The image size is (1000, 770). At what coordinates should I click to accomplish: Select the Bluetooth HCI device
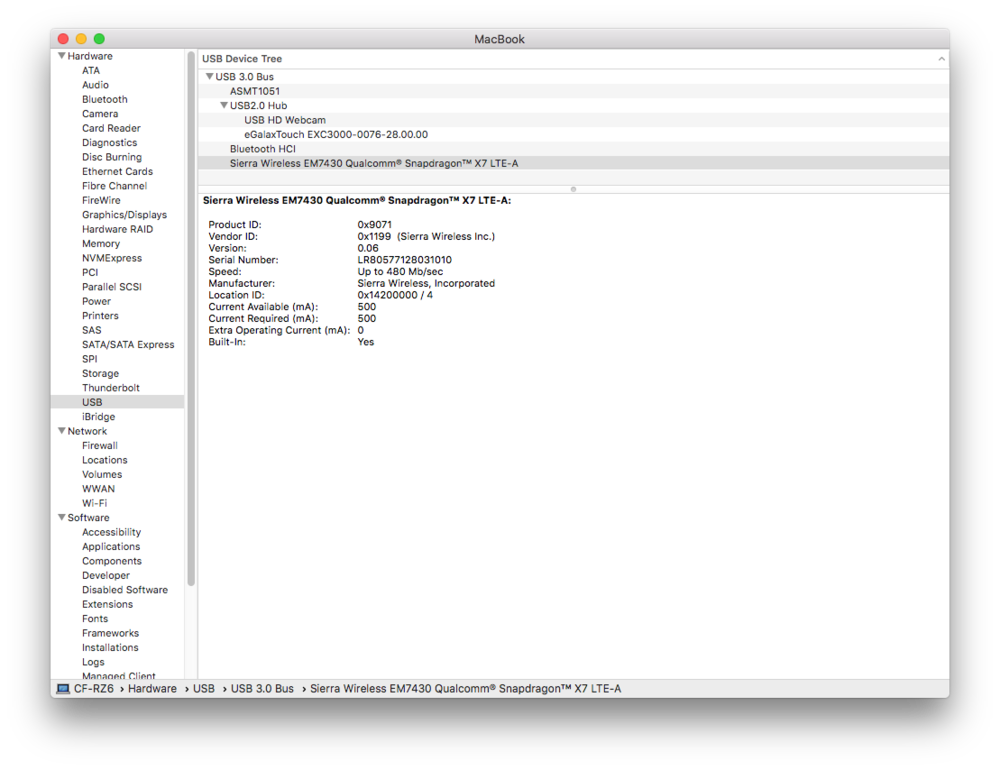pos(262,149)
